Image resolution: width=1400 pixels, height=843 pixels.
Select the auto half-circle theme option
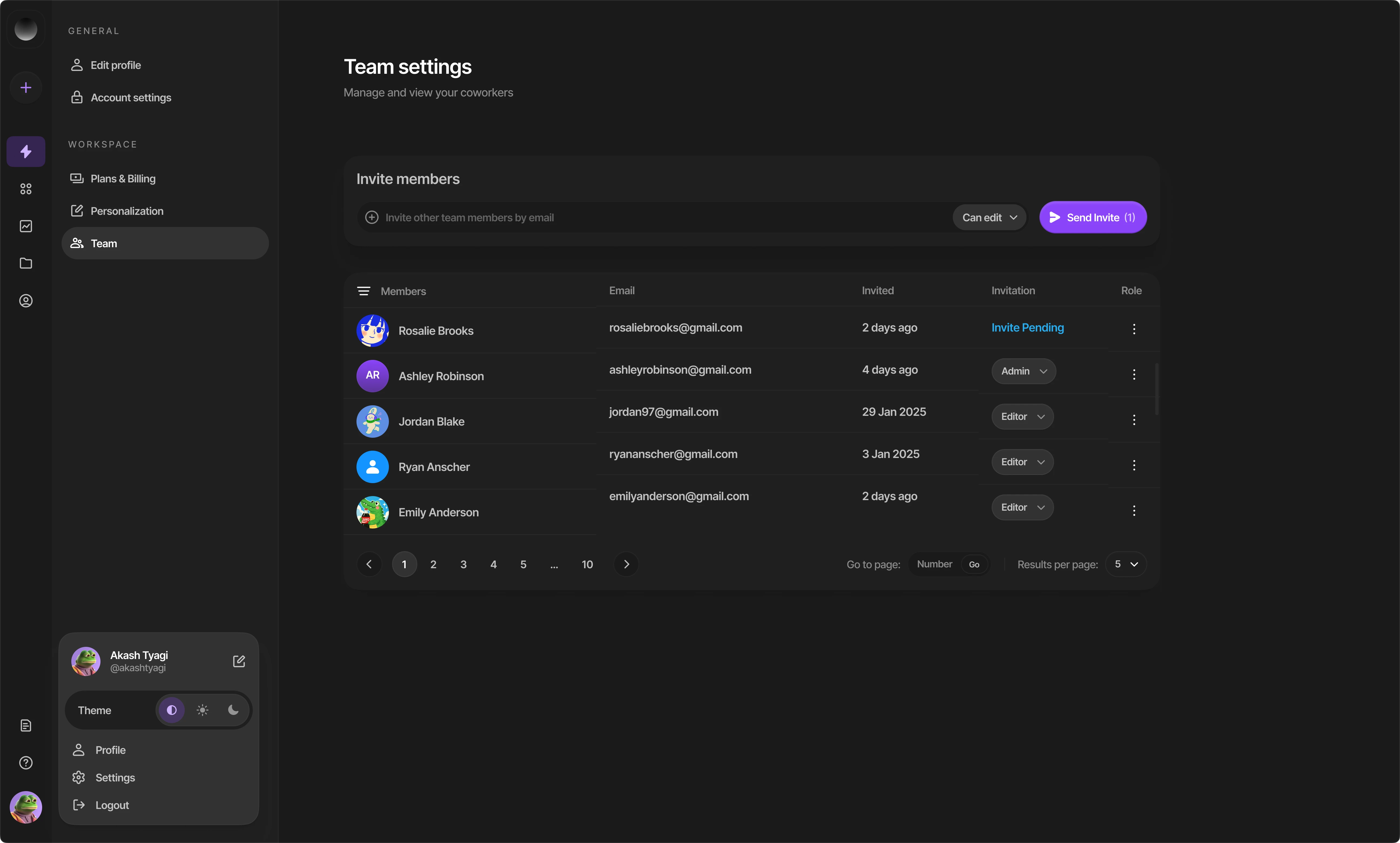pyautogui.click(x=171, y=710)
